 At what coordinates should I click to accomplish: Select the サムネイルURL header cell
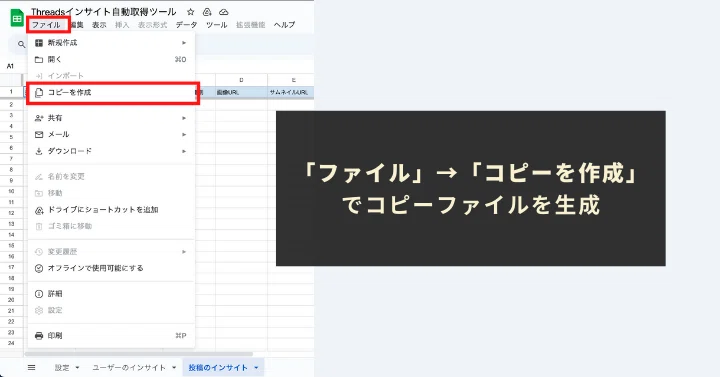291,92
